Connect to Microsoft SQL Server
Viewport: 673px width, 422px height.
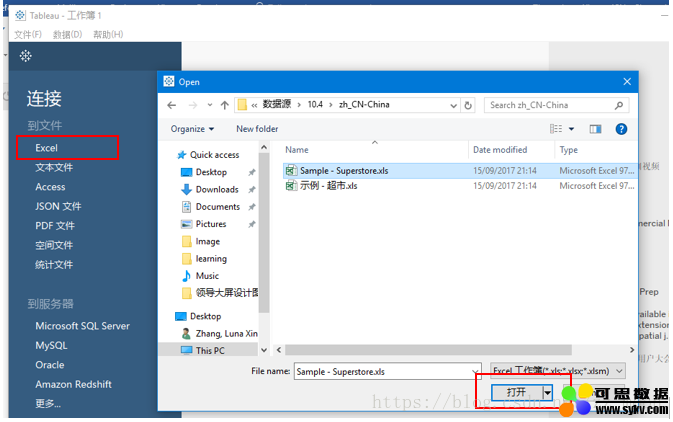click(x=82, y=326)
